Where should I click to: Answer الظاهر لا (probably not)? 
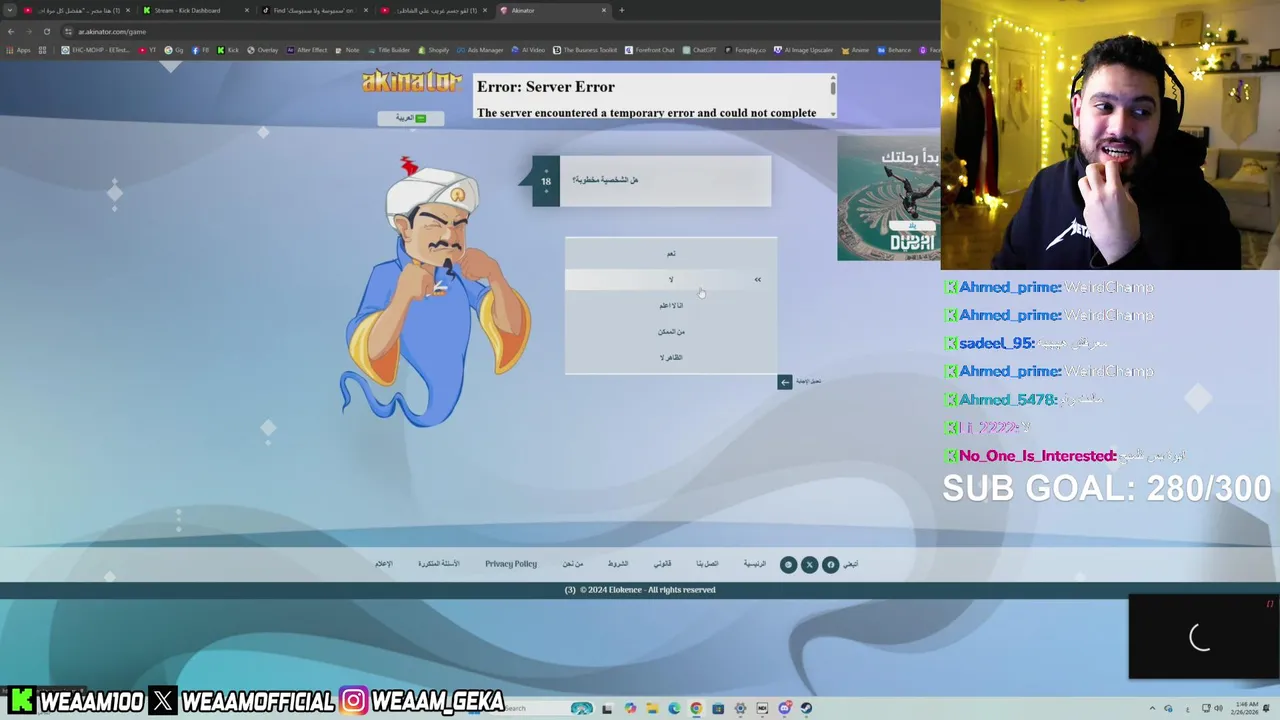coord(671,357)
